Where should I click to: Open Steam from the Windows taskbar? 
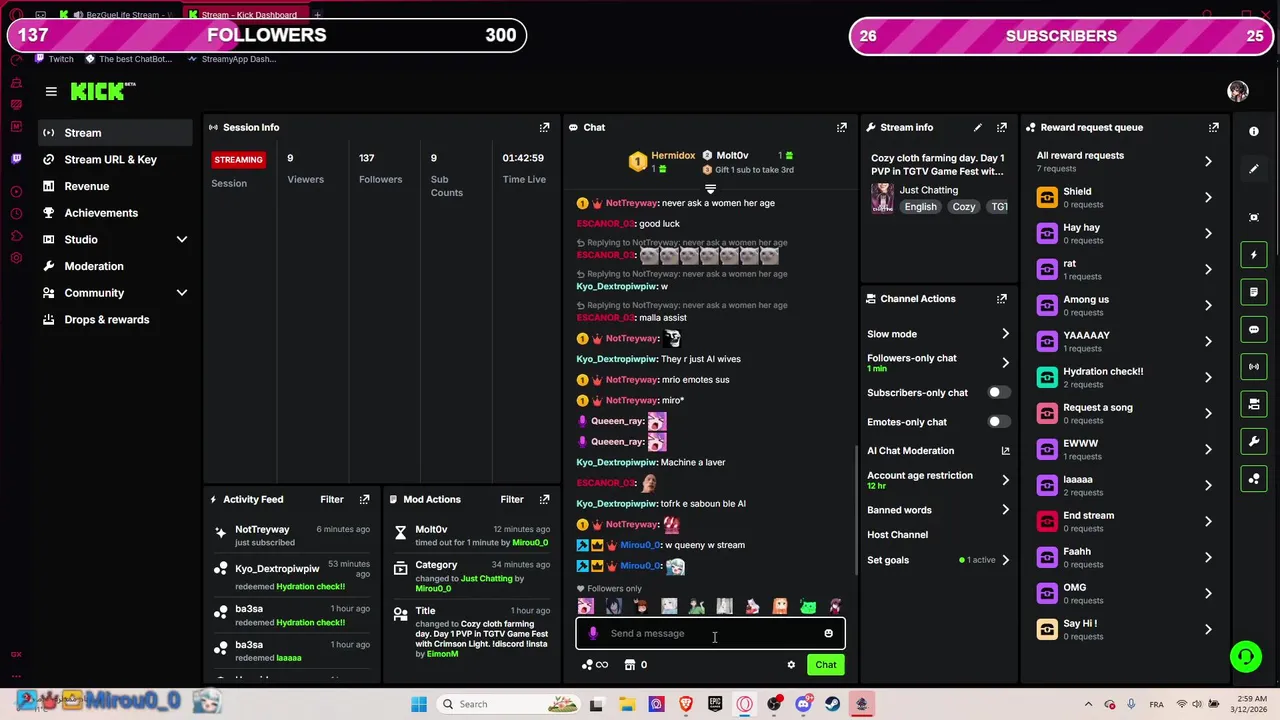point(832,704)
